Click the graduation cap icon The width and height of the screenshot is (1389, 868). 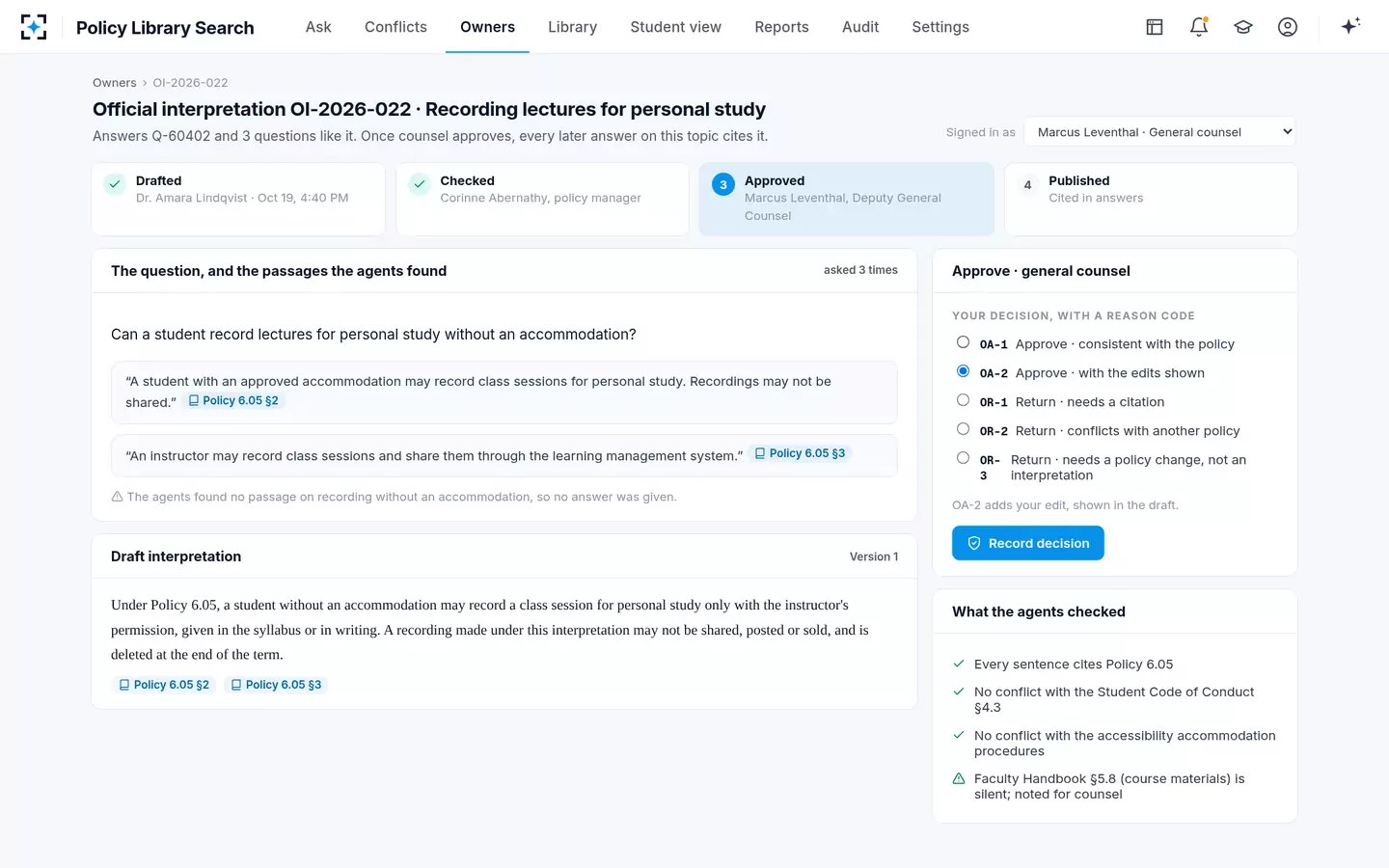pos(1243,27)
